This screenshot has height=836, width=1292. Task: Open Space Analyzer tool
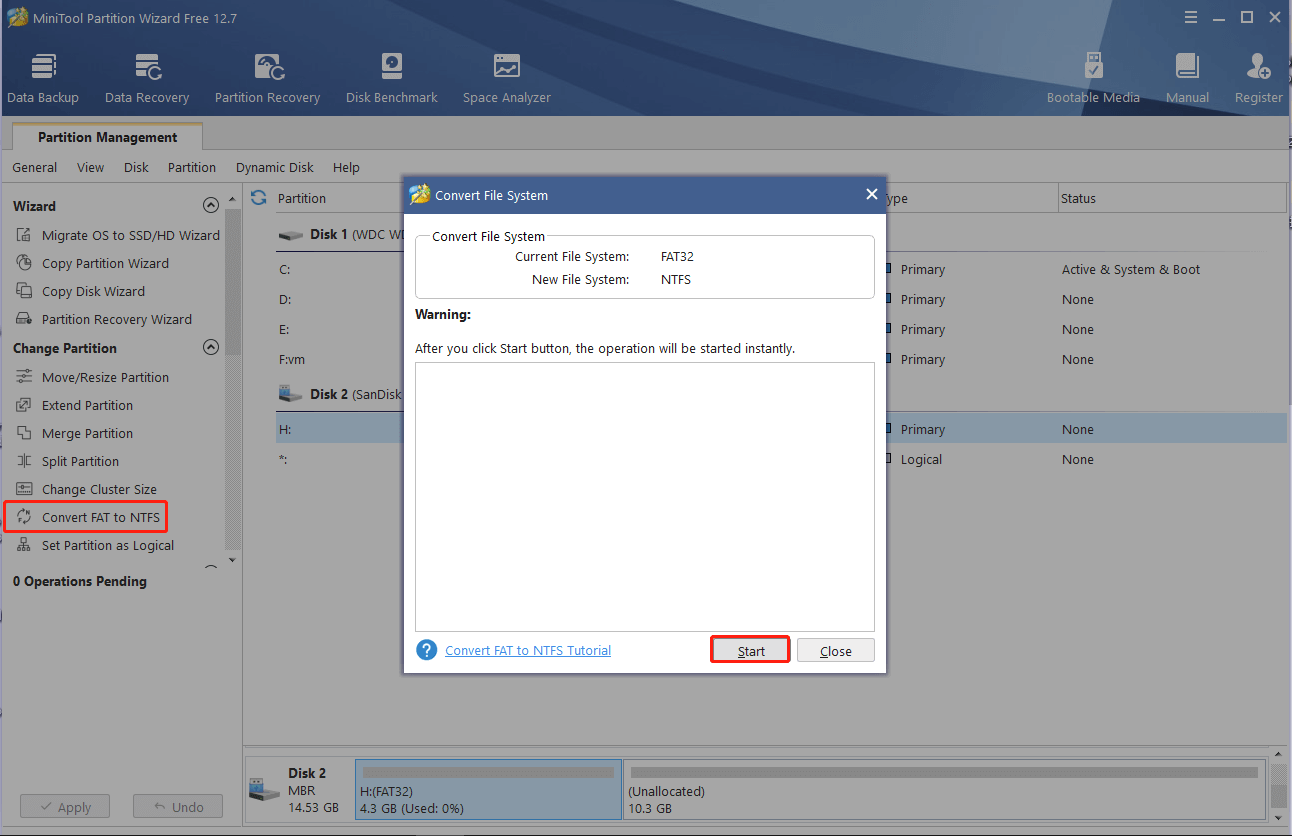507,79
